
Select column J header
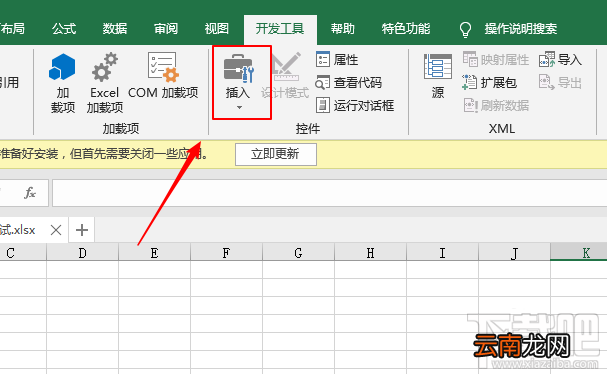coord(514,253)
